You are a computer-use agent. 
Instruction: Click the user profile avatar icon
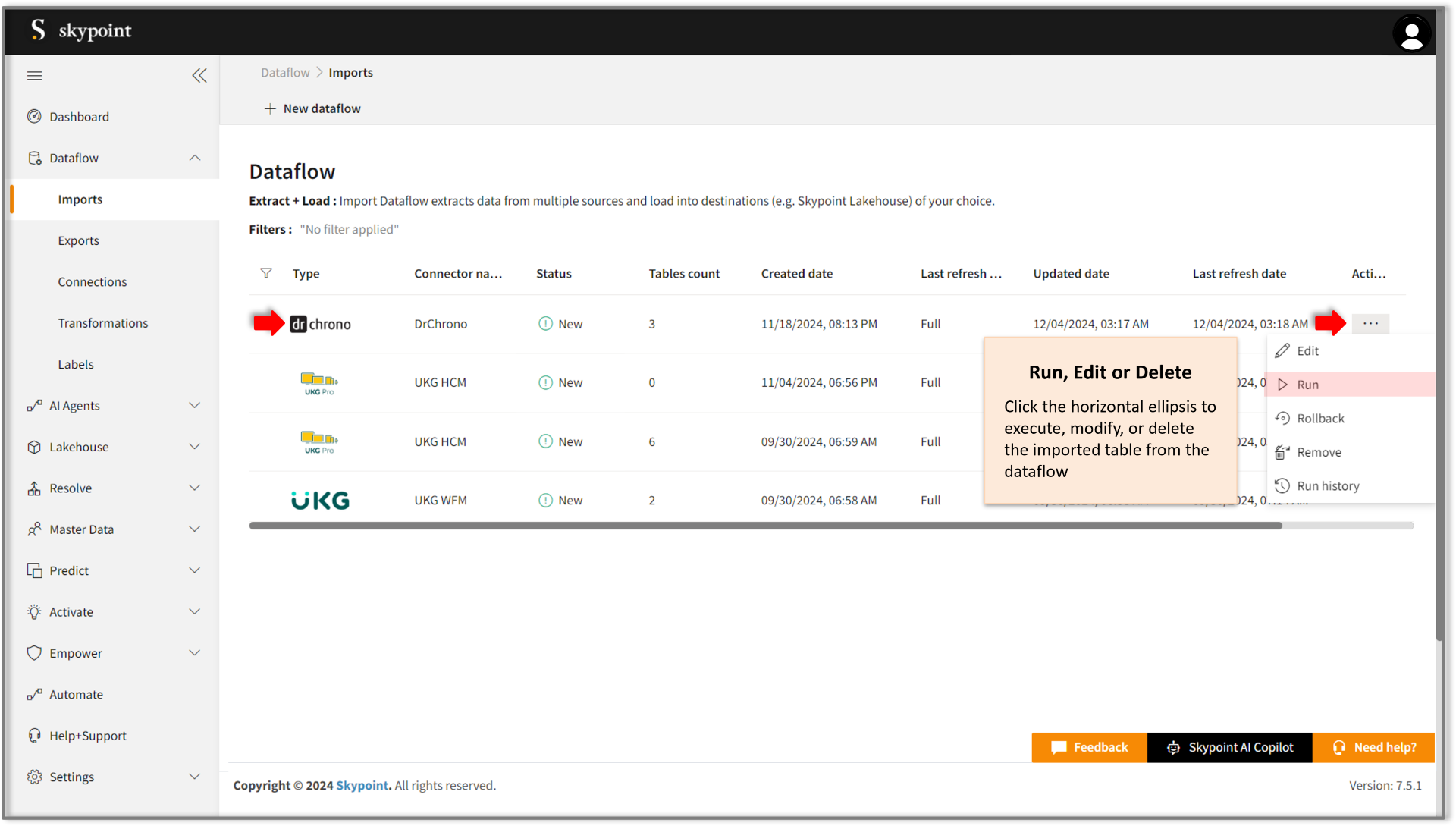point(1411,33)
